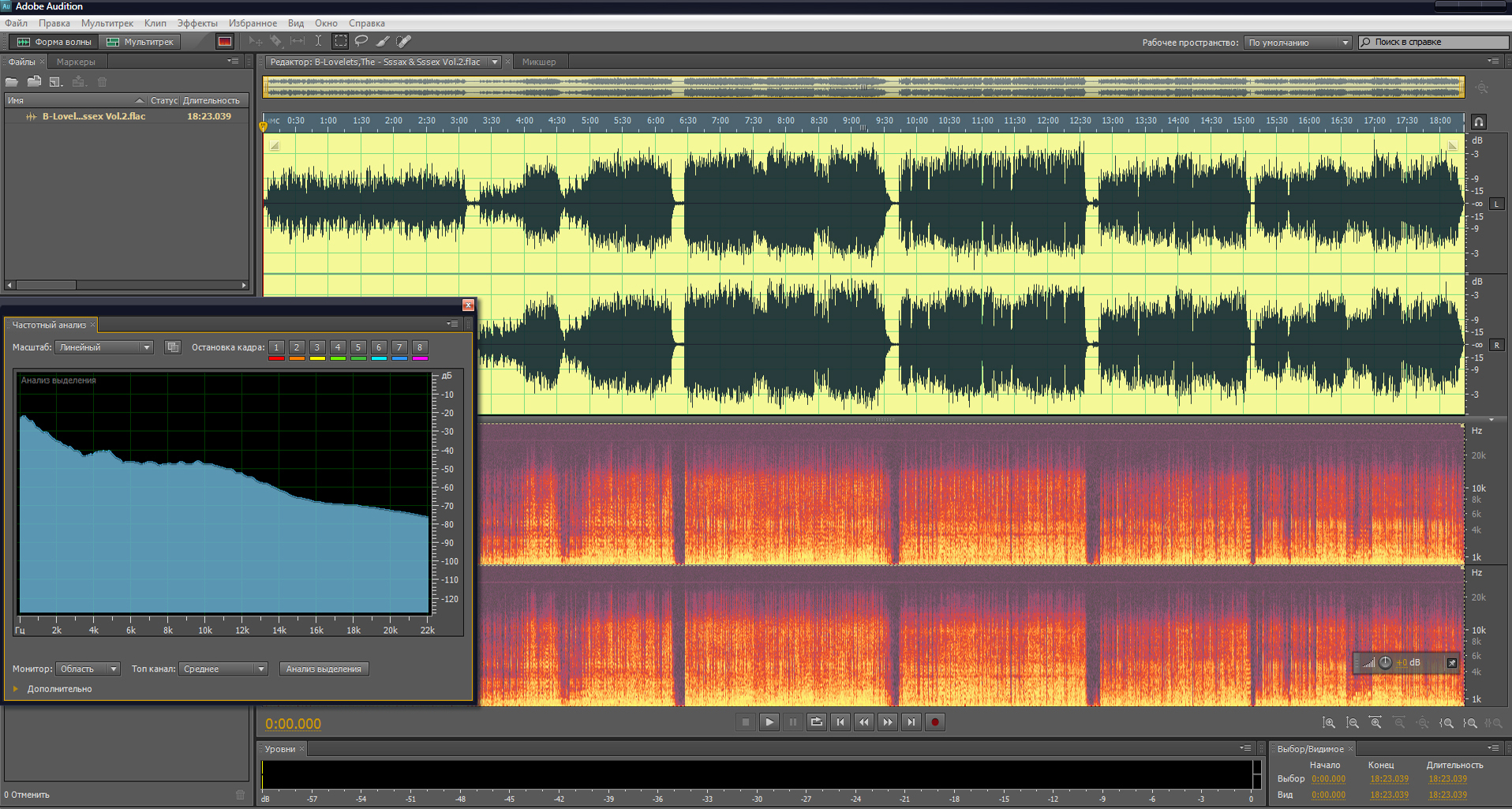1512x809 pixels.
Task: Click the Анализ выделения button
Action: tap(324, 669)
